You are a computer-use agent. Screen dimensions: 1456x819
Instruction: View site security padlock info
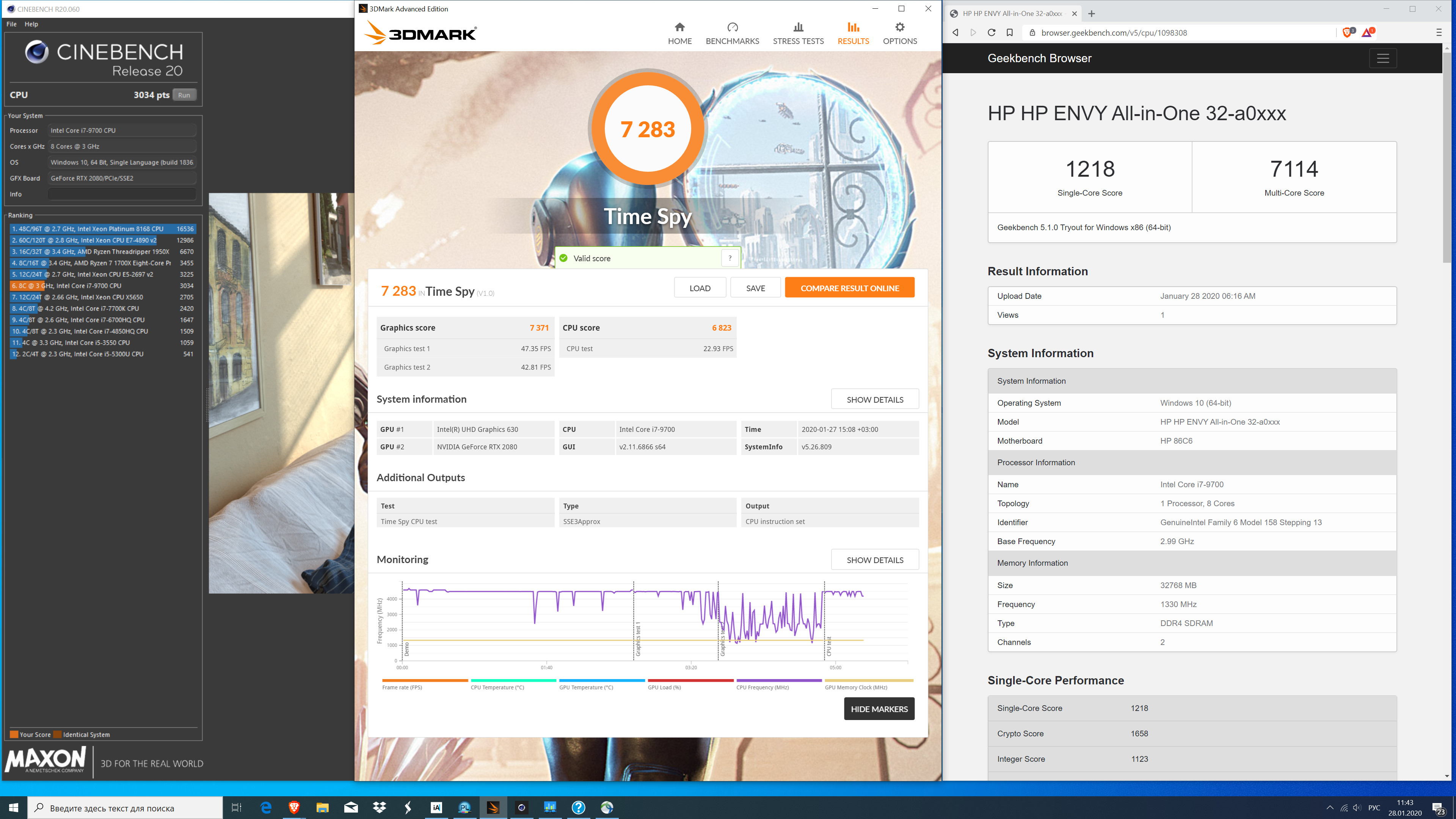(x=1031, y=33)
